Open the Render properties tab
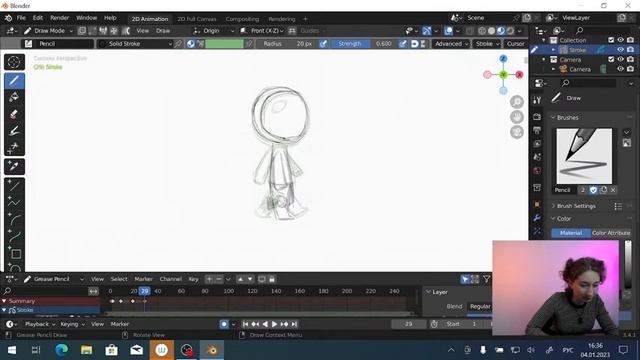The image size is (640, 360). (x=537, y=117)
